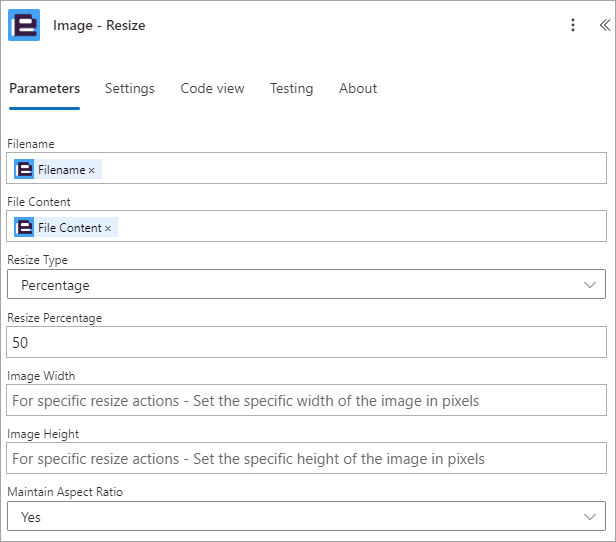Click the Filename token's Encodian icon
Image resolution: width=616 pixels, height=542 pixels.
24,169
